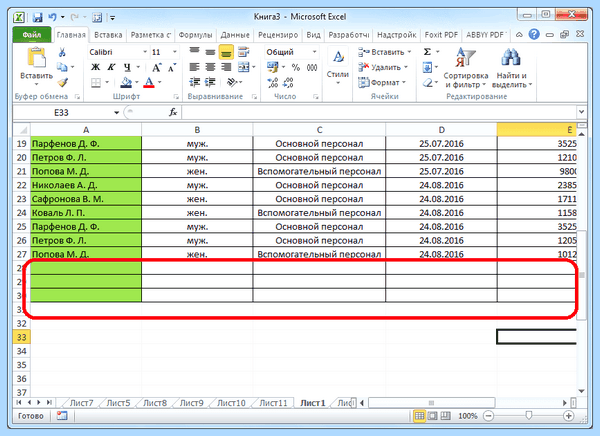Apply percent style format
The height and width of the screenshot is (436, 600).
(296, 68)
